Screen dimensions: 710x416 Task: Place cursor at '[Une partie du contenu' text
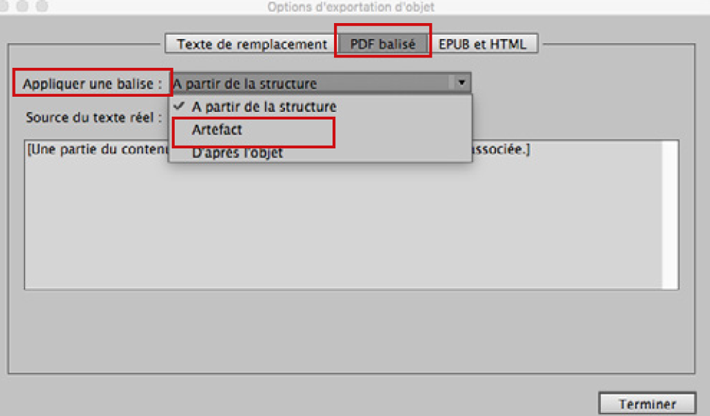pos(97,149)
